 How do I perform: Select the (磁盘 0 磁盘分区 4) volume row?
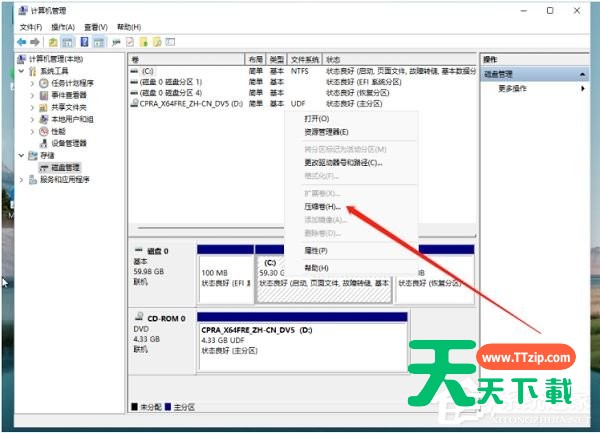pos(302,93)
